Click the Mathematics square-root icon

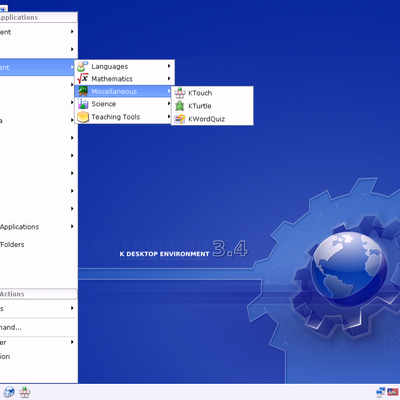tap(82, 79)
